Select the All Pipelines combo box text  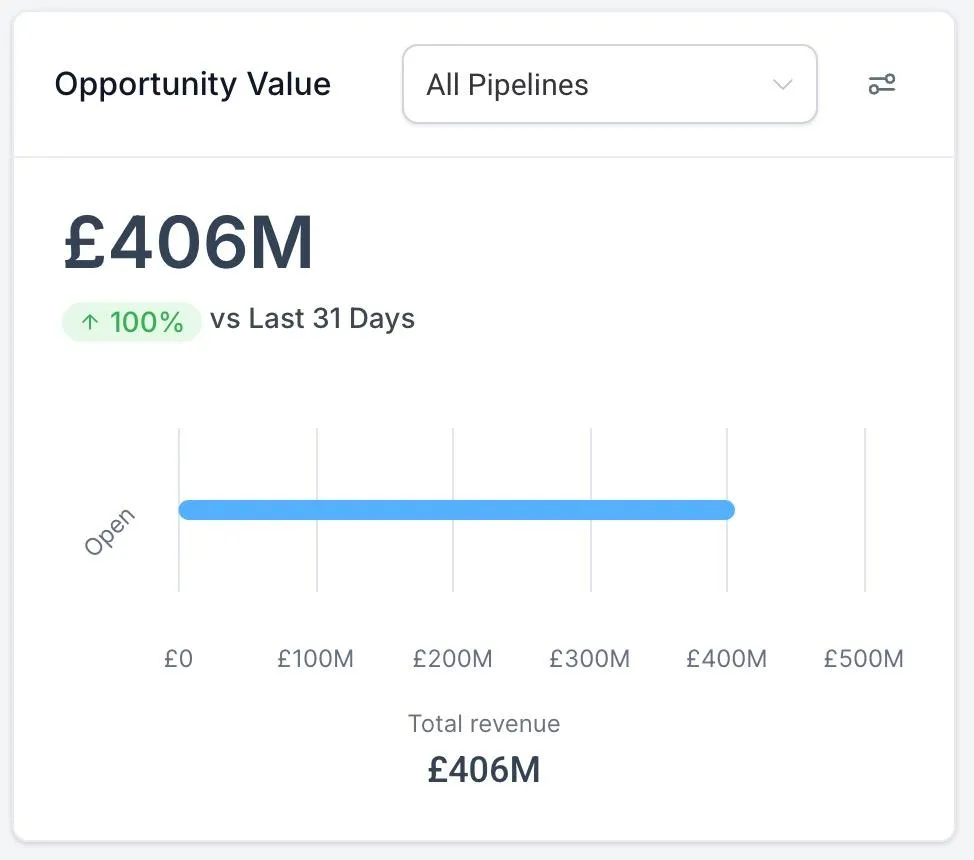[x=507, y=85]
